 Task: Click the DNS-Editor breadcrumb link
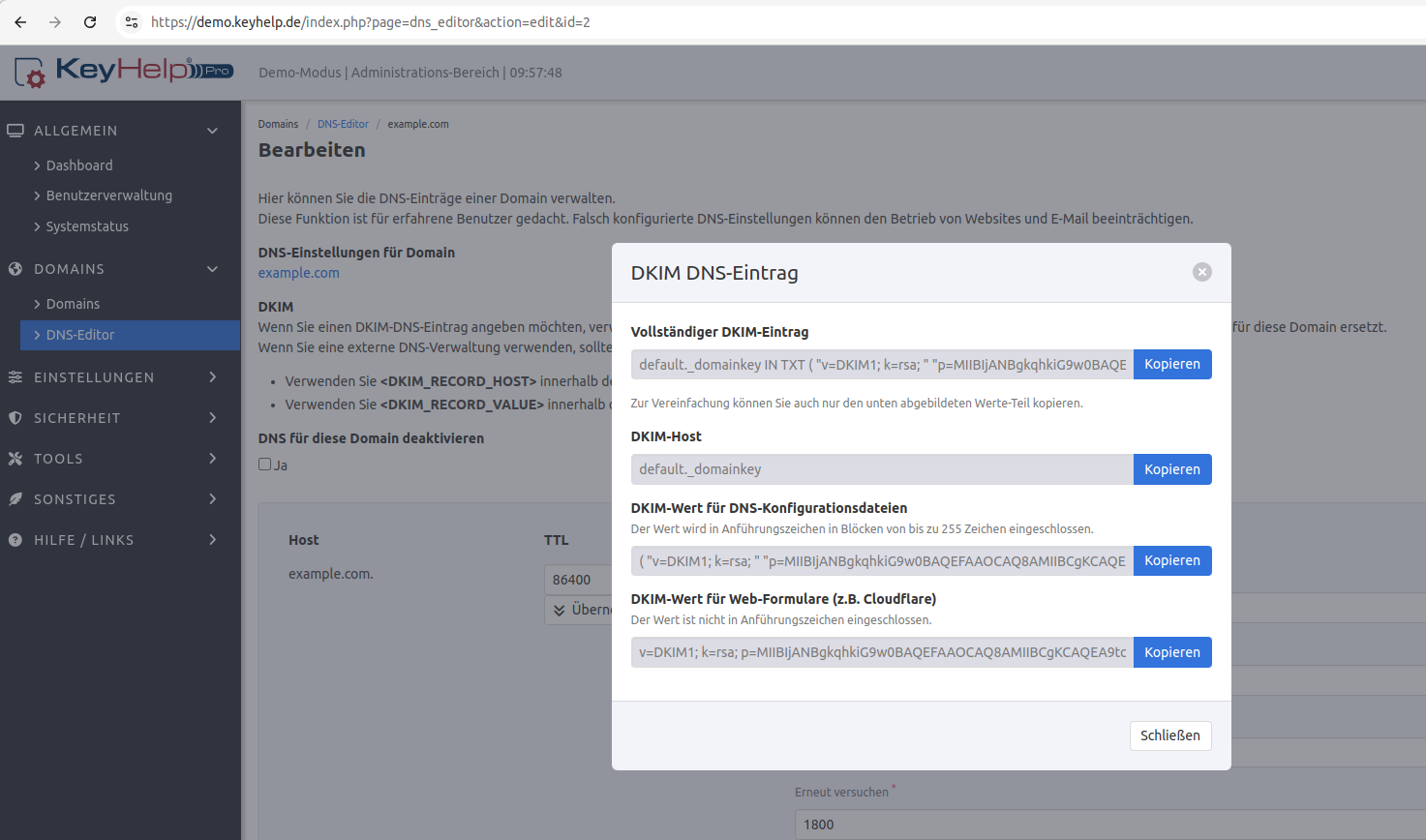(x=343, y=124)
